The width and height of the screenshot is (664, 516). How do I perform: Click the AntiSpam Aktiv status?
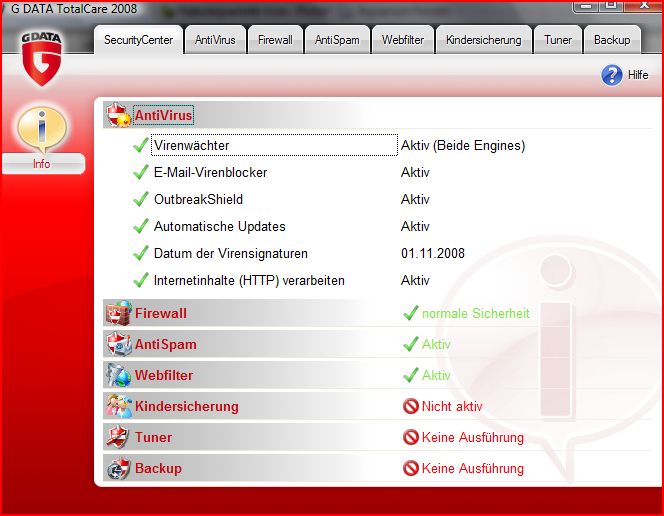436,344
